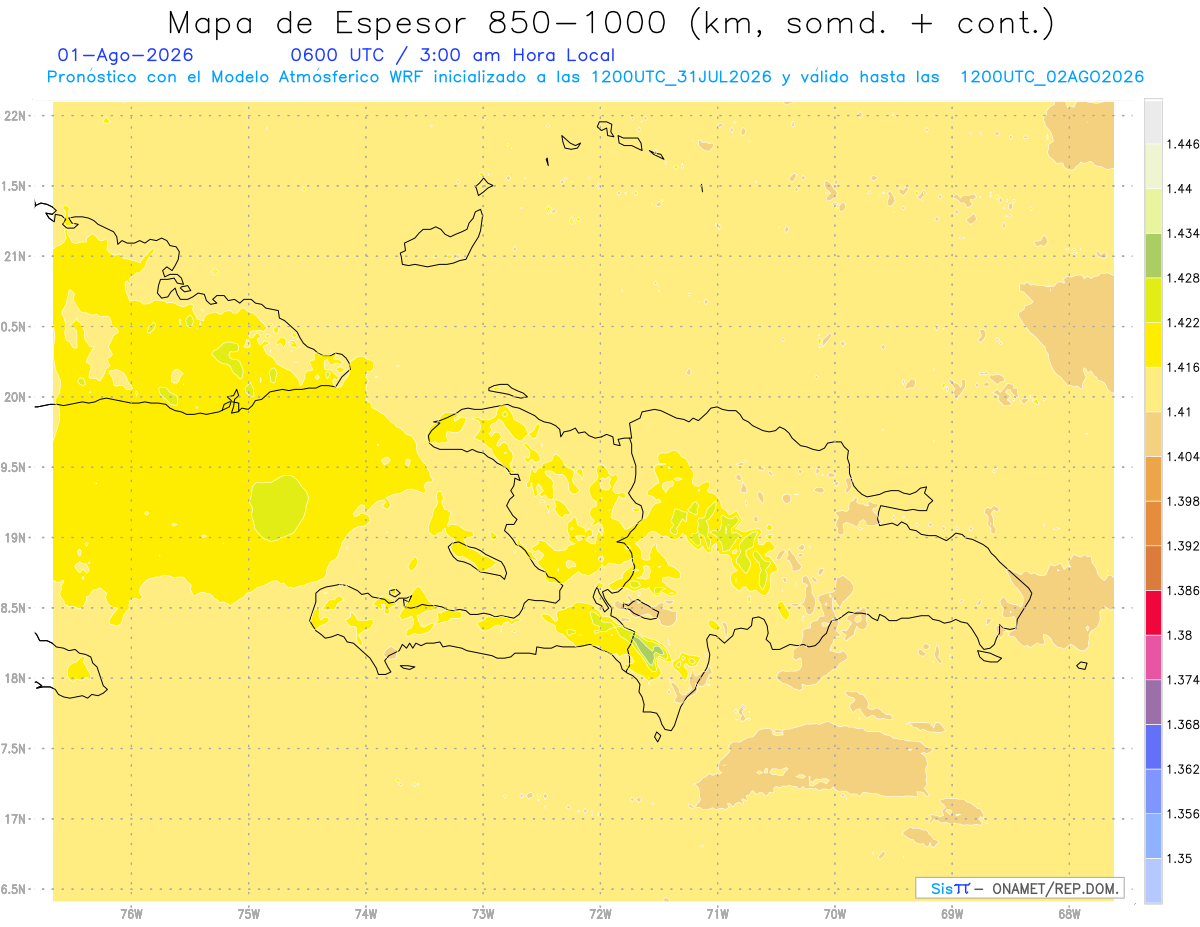Select the 1.356 colorbar value

point(1183,814)
